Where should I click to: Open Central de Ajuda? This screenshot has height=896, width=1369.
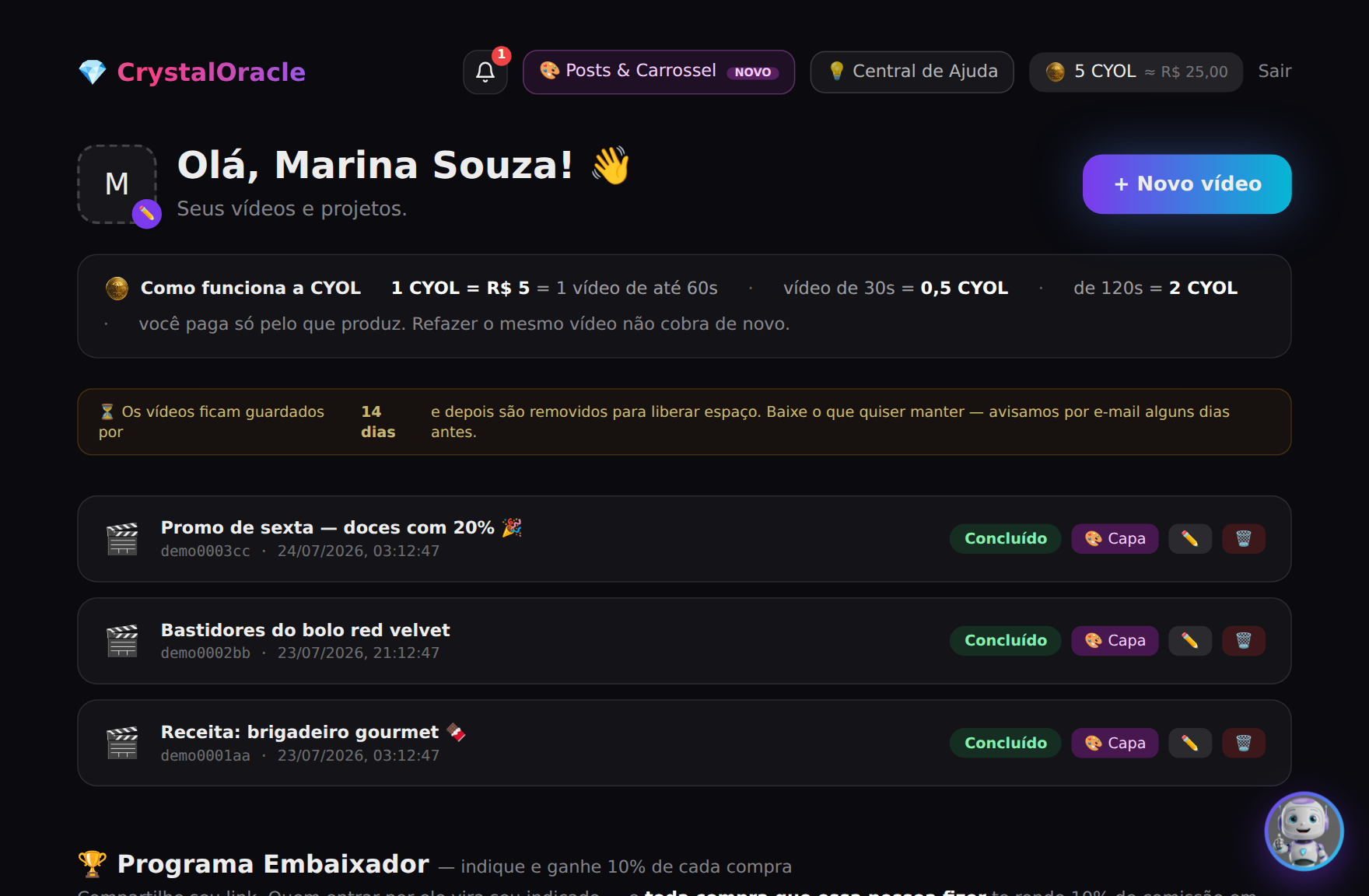coord(912,72)
